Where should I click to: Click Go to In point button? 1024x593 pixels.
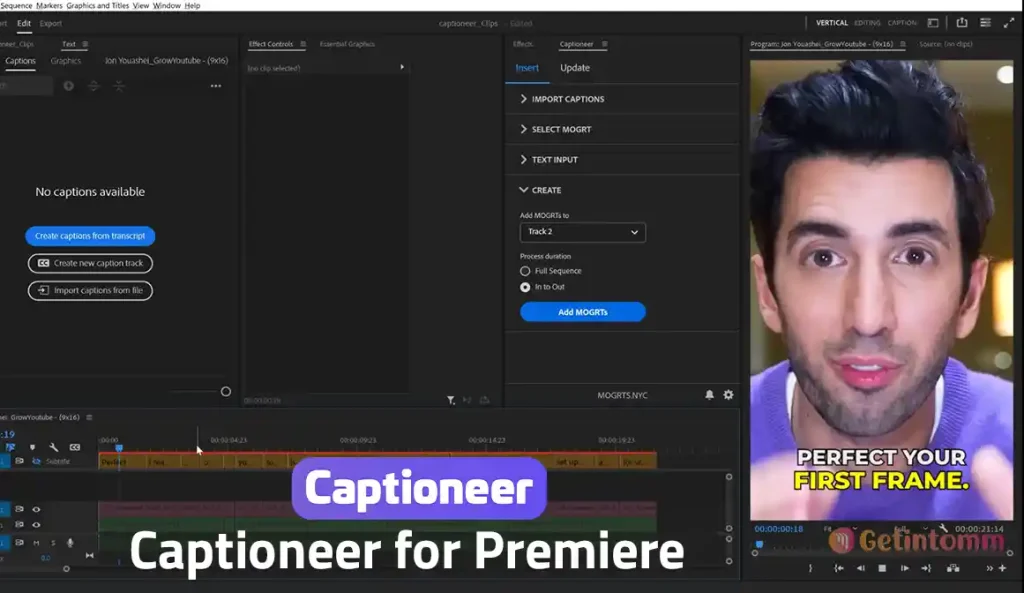[839, 568]
